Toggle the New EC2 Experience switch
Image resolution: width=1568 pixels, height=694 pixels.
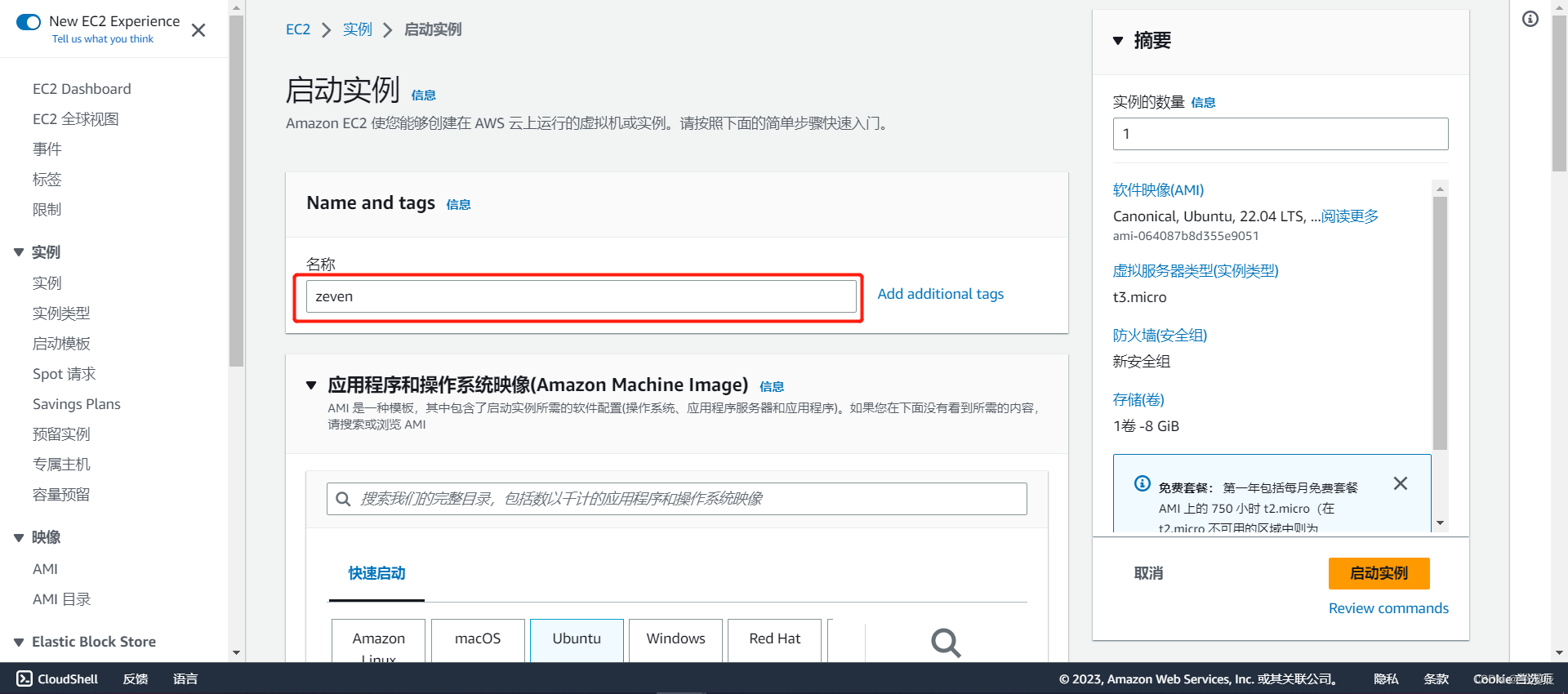[29, 22]
